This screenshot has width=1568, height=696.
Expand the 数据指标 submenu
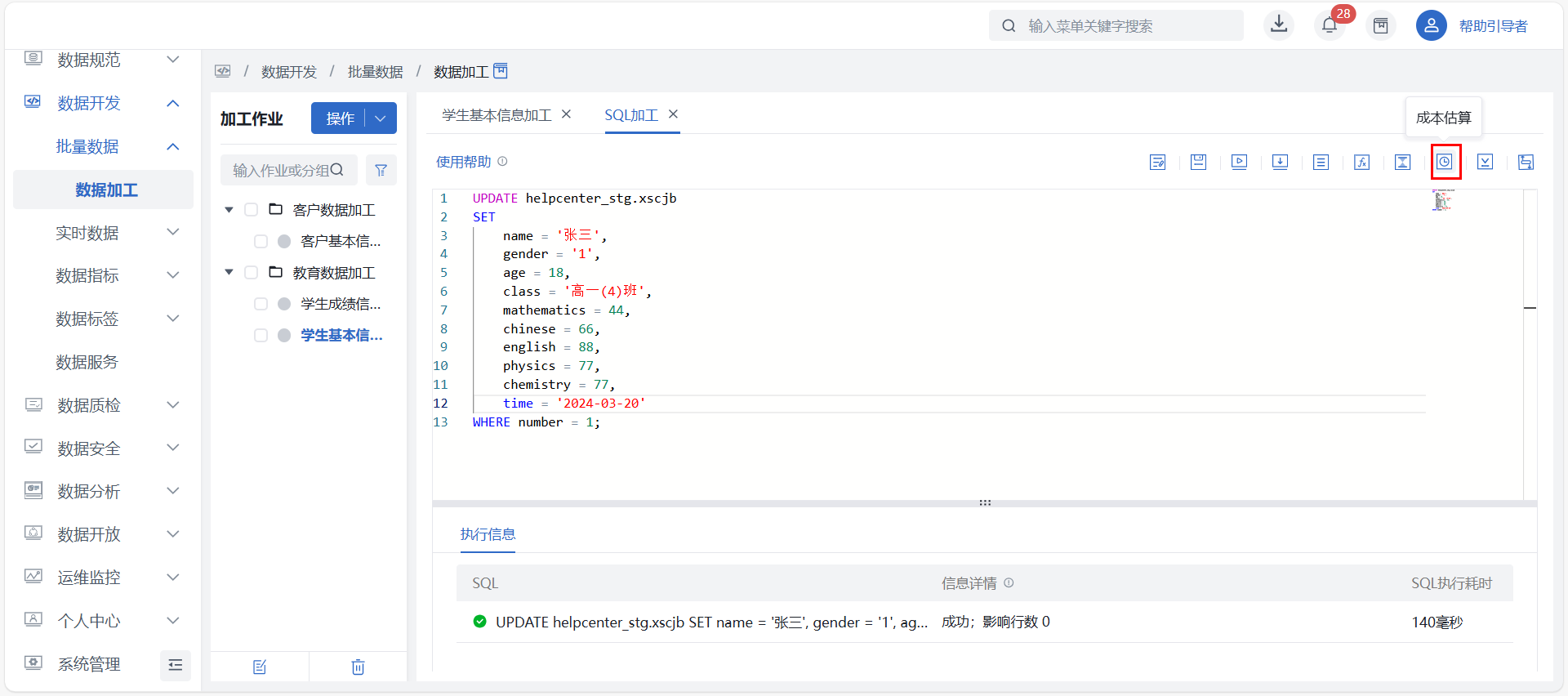coord(172,275)
